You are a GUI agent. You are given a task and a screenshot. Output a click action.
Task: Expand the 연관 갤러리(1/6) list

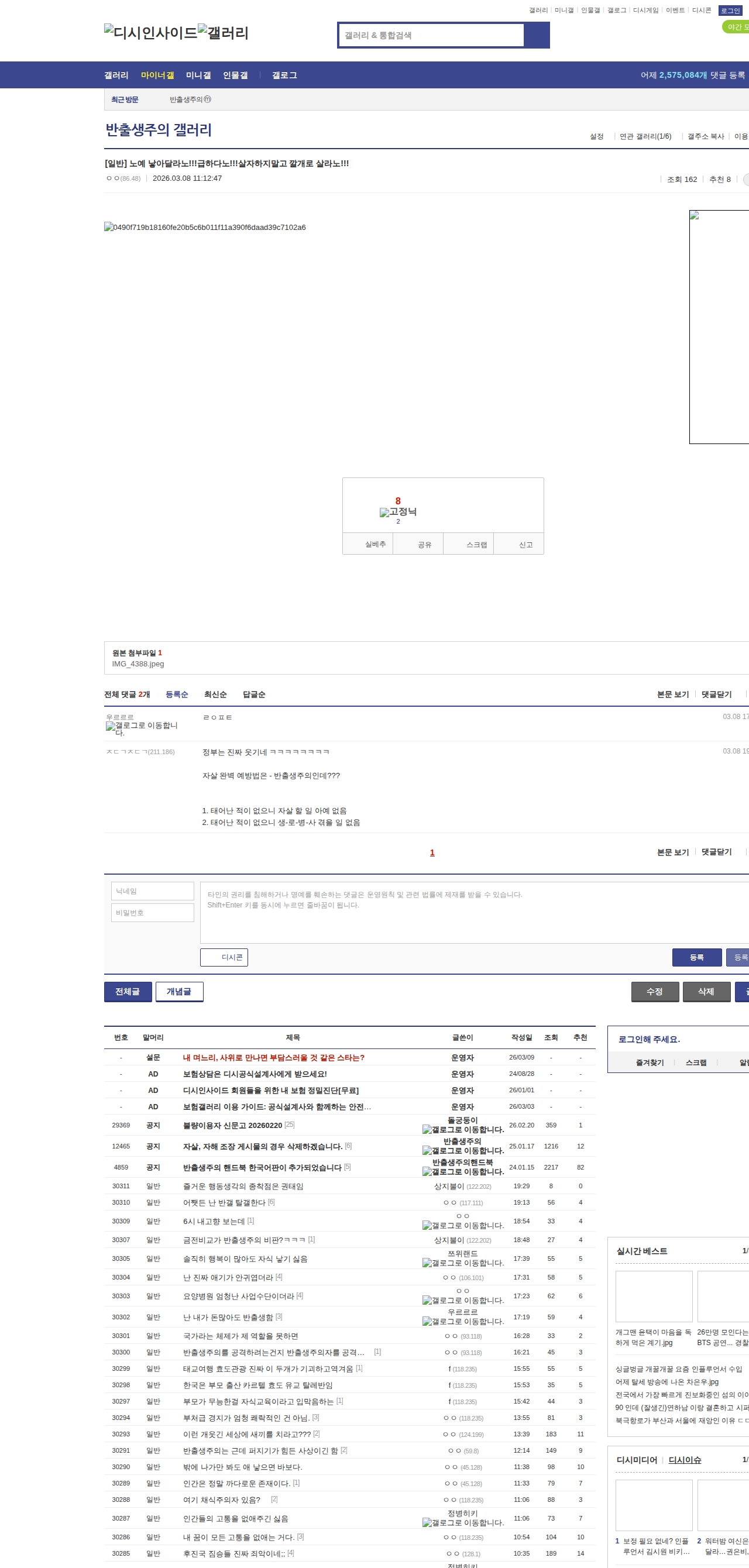[645, 136]
